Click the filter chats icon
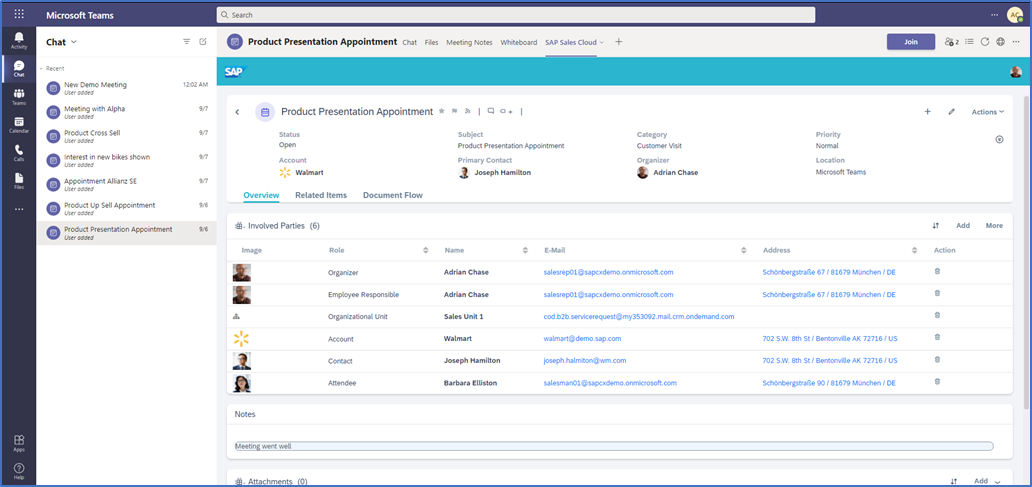Viewport: 1032px width, 487px height. click(186, 41)
